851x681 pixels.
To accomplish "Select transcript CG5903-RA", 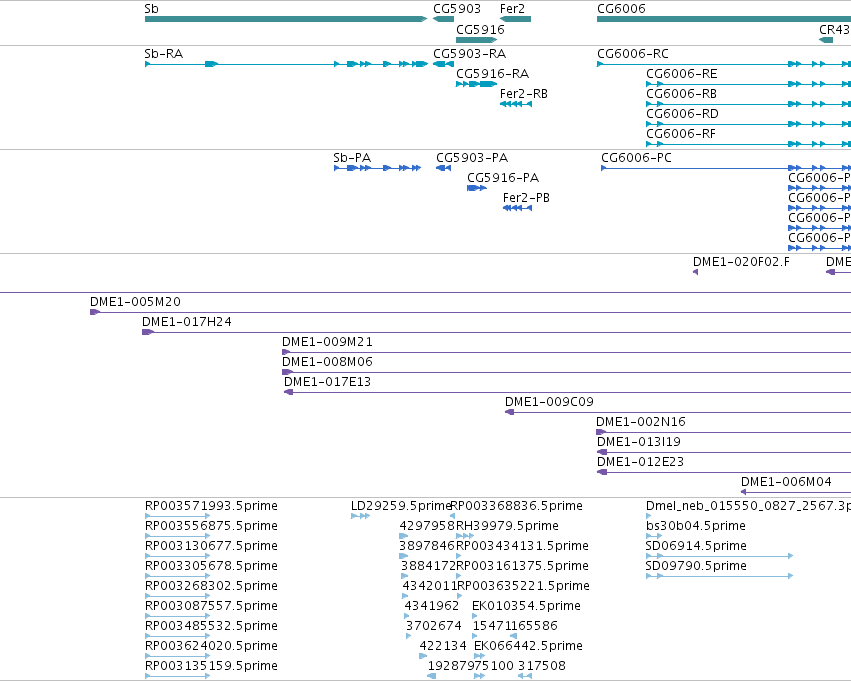I will pyautogui.click(x=443, y=64).
